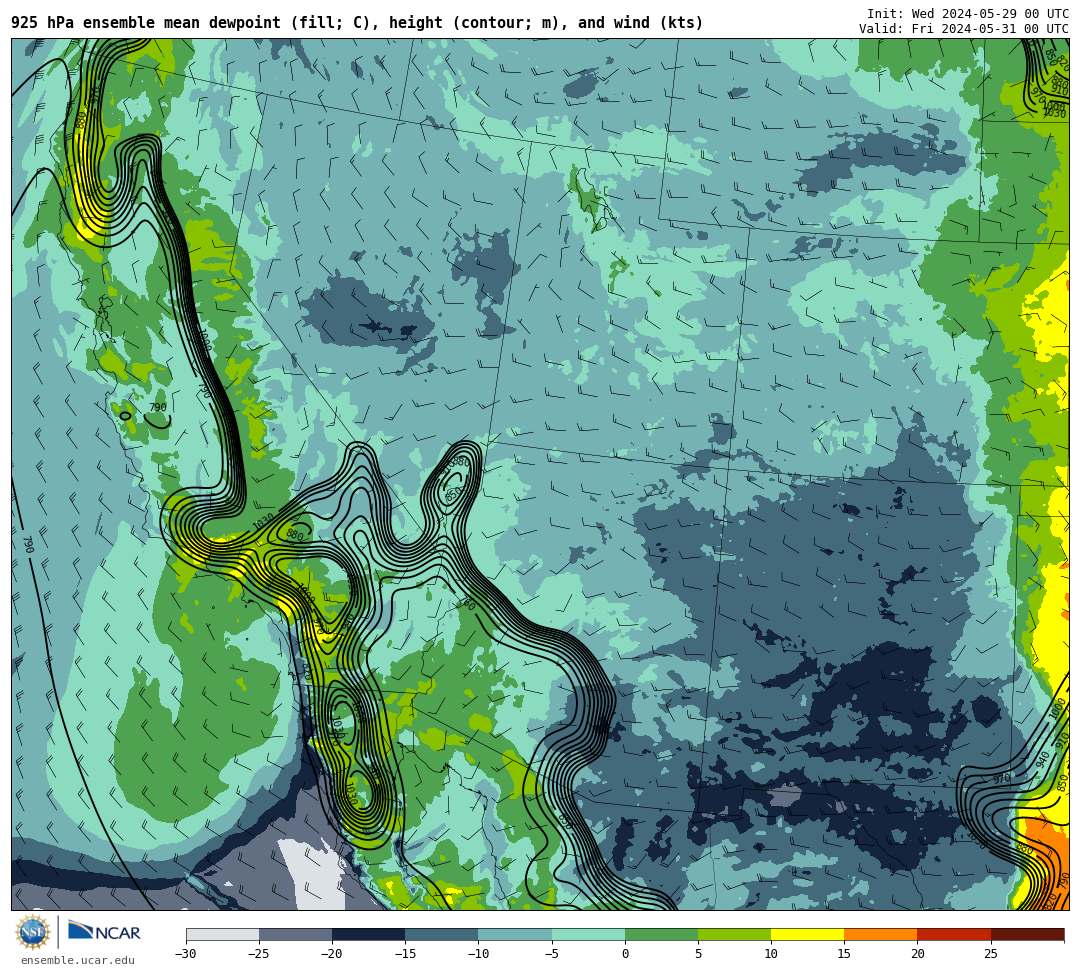Viewport: 1080px width, 973px height.
Task: Click the positive '20' colorbar tick label
Action: pos(917,954)
